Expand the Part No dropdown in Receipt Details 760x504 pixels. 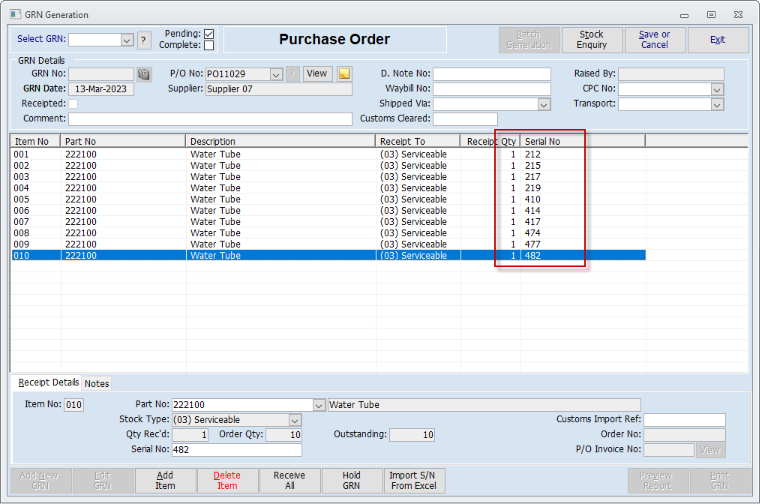318,405
